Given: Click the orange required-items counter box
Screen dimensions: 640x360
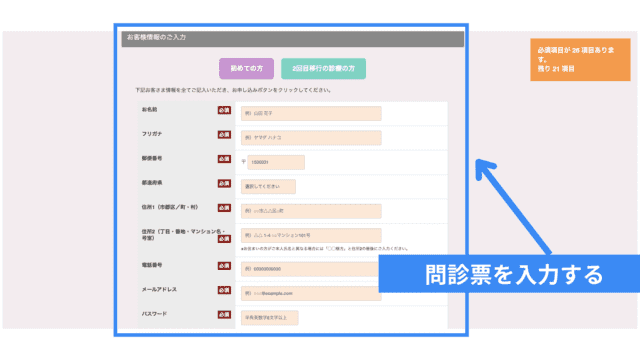Looking at the screenshot, I should pyautogui.click(x=580, y=60).
